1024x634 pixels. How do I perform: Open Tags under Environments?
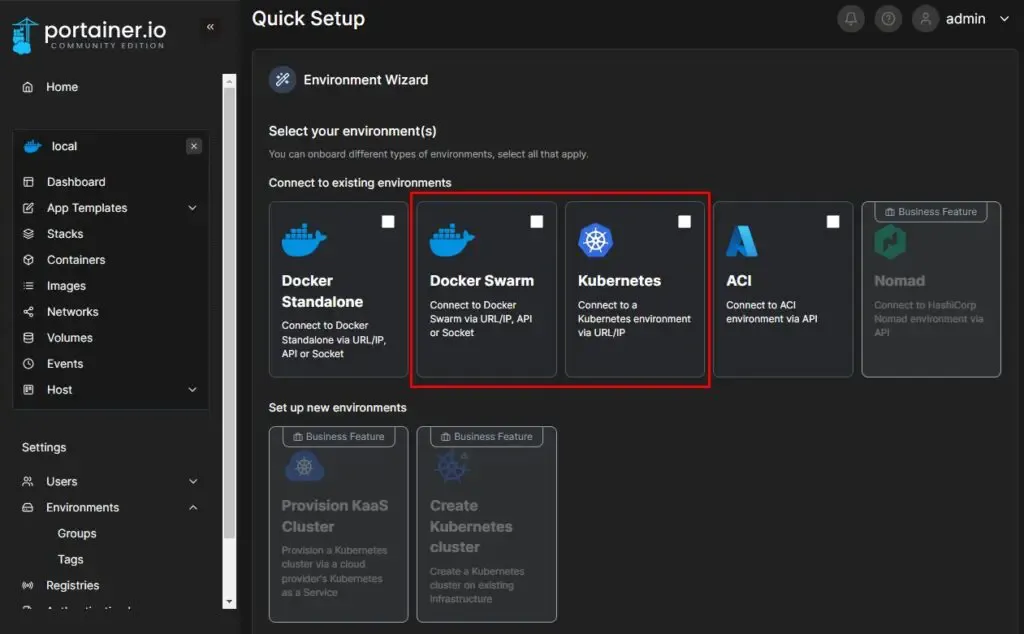70,560
